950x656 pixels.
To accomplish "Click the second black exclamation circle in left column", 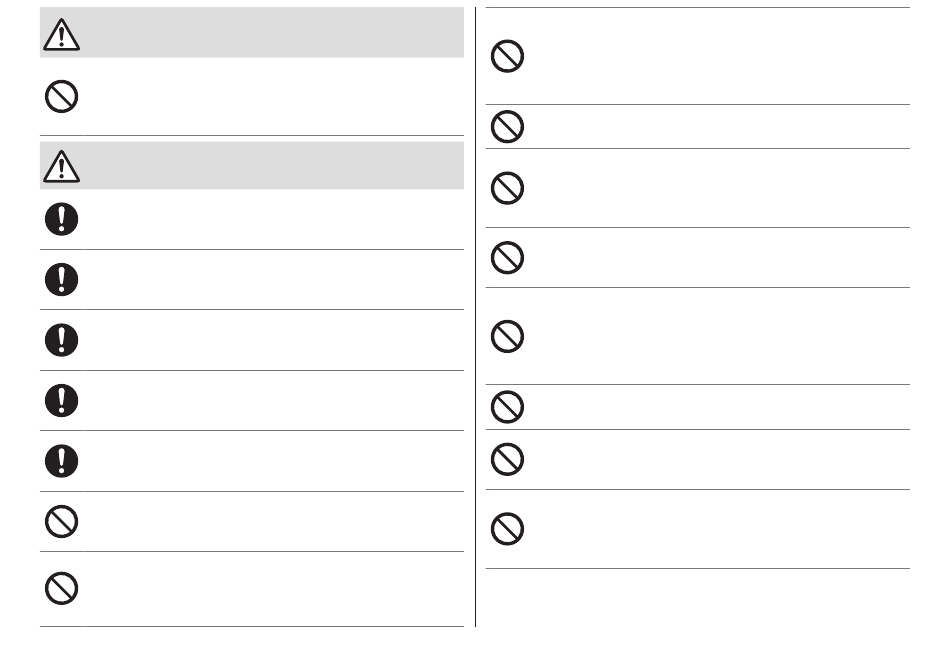I will (61, 279).
